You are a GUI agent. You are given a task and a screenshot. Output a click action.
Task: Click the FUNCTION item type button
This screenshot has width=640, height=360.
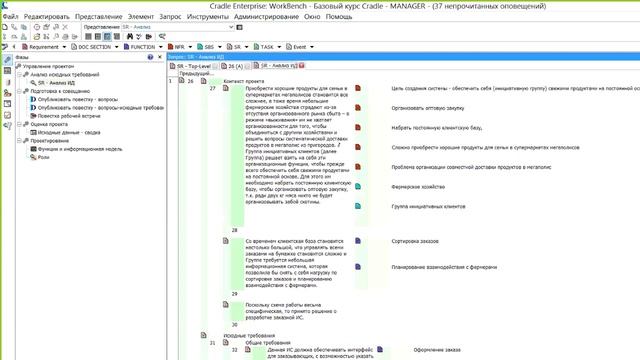(x=140, y=47)
